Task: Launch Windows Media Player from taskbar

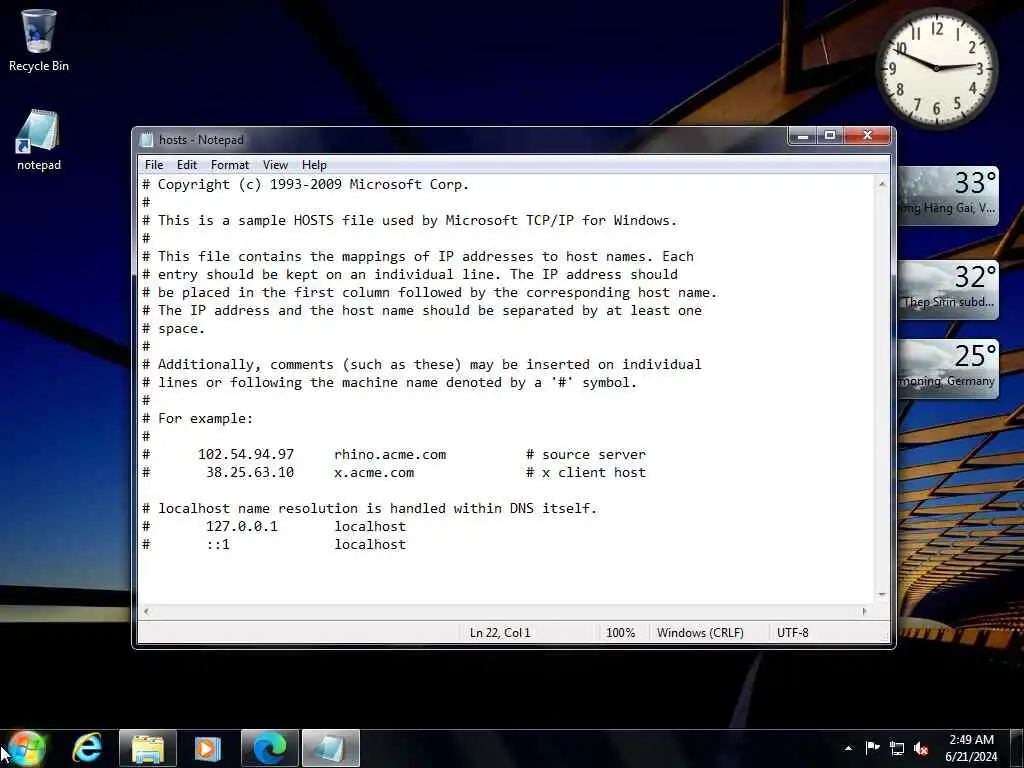Action: (208, 748)
